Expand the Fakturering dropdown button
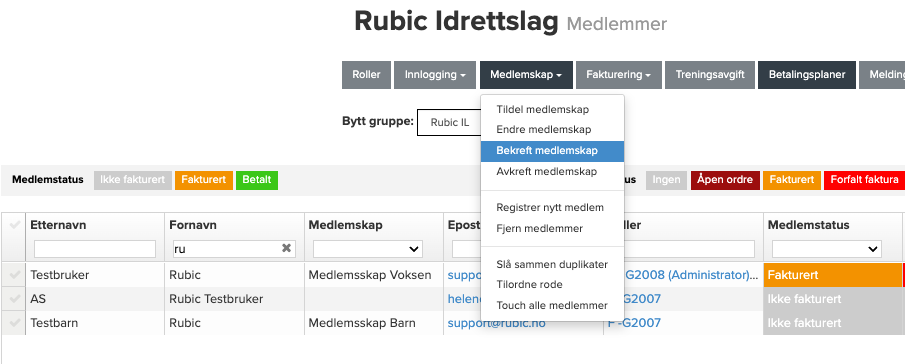Image resolution: width=905 pixels, height=364 pixels. pyautogui.click(x=619, y=75)
